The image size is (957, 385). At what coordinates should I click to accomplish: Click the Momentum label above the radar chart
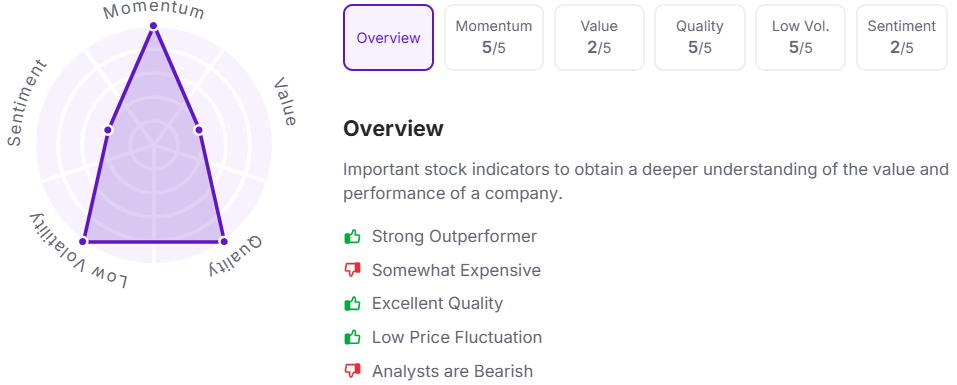(154, 10)
